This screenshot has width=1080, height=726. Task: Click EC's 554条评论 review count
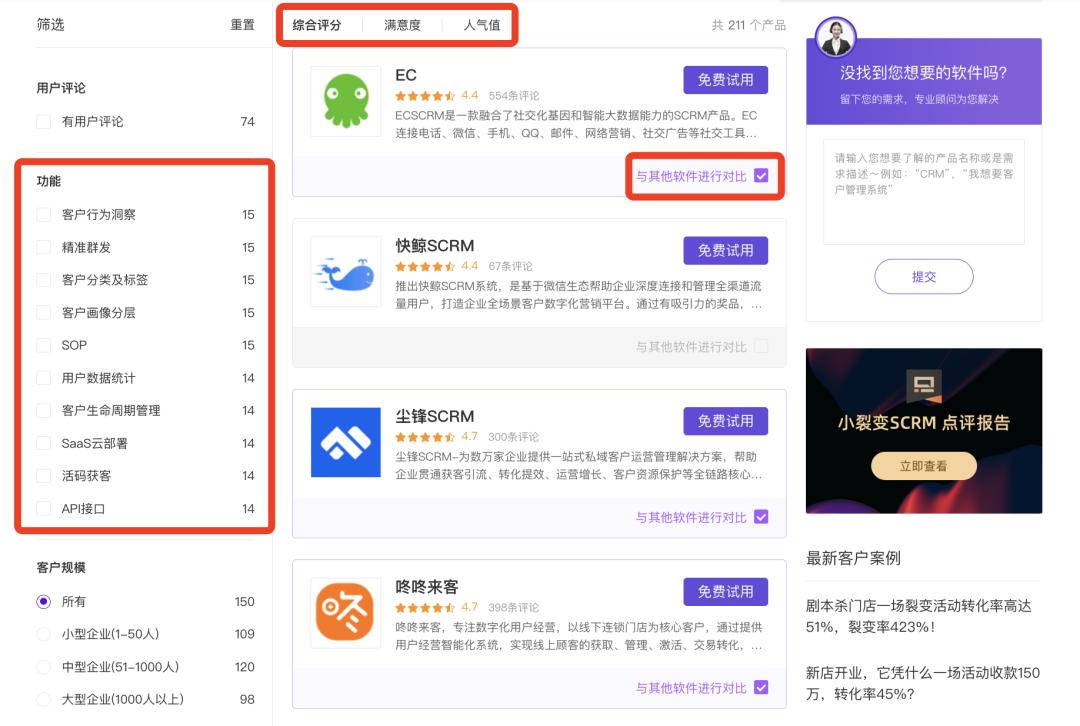click(514, 96)
